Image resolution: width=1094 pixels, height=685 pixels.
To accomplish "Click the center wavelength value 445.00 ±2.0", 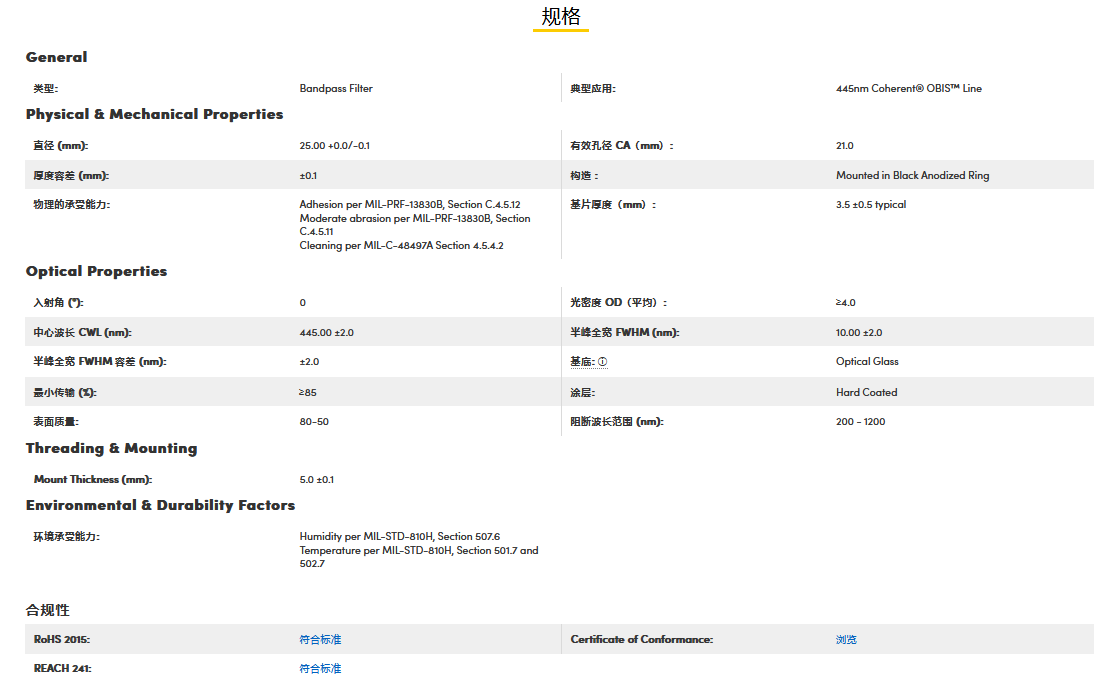I will point(326,332).
